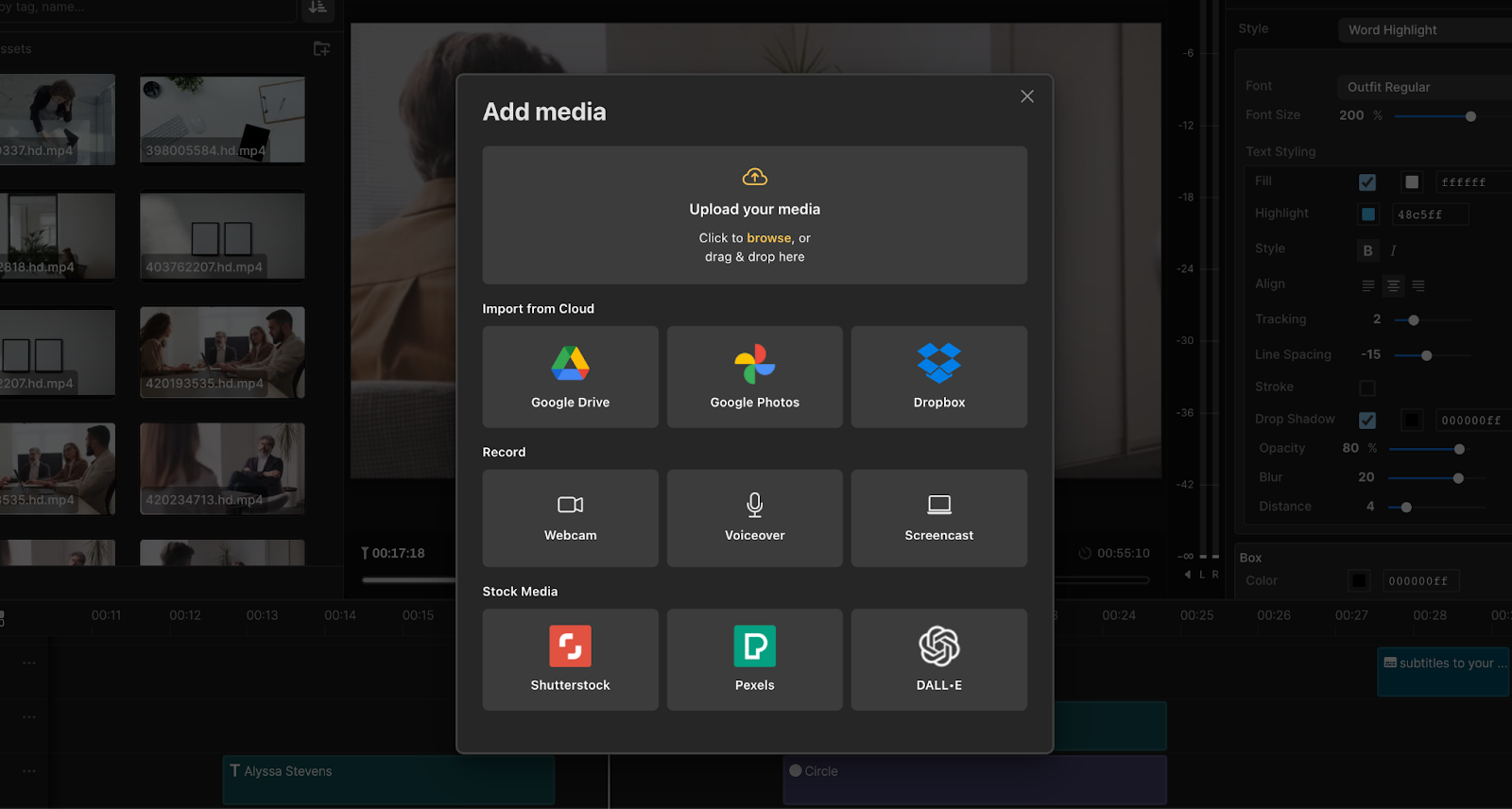
Task: Open the Box Color swatch
Action: click(x=1359, y=581)
